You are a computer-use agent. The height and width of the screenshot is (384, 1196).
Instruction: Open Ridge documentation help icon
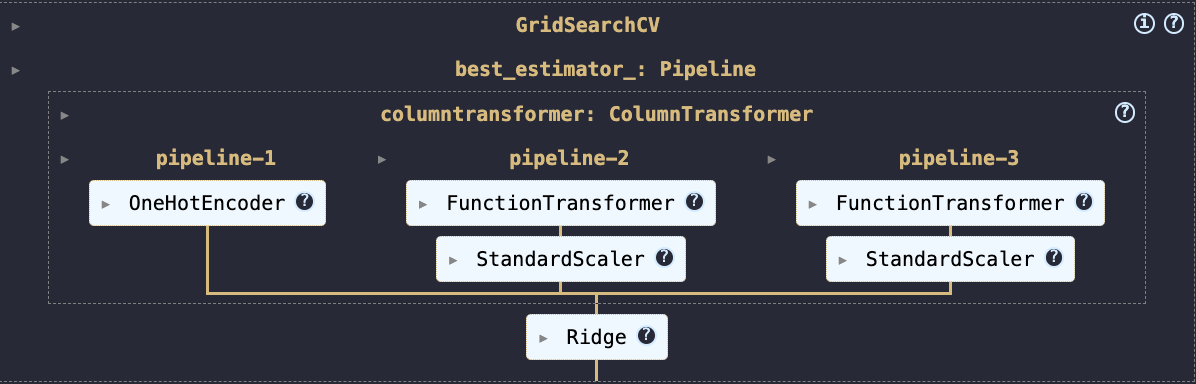click(646, 335)
